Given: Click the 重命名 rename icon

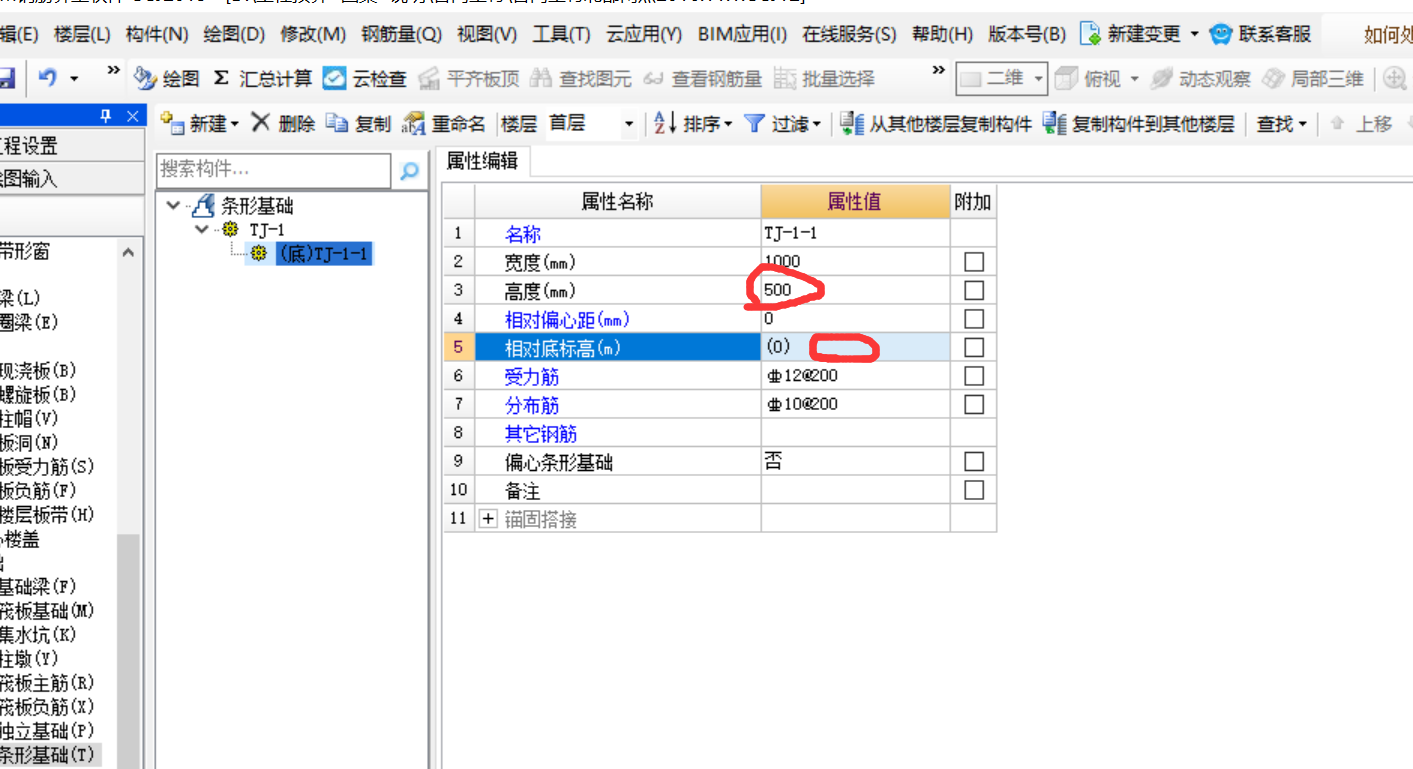Looking at the screenshot, I should 413,123.
